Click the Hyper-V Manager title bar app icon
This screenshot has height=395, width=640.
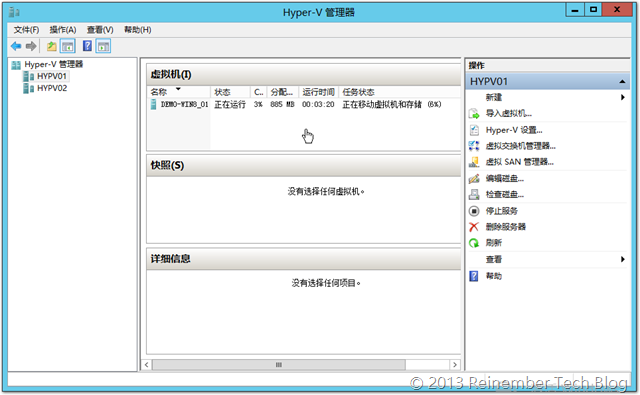point(14,12)
